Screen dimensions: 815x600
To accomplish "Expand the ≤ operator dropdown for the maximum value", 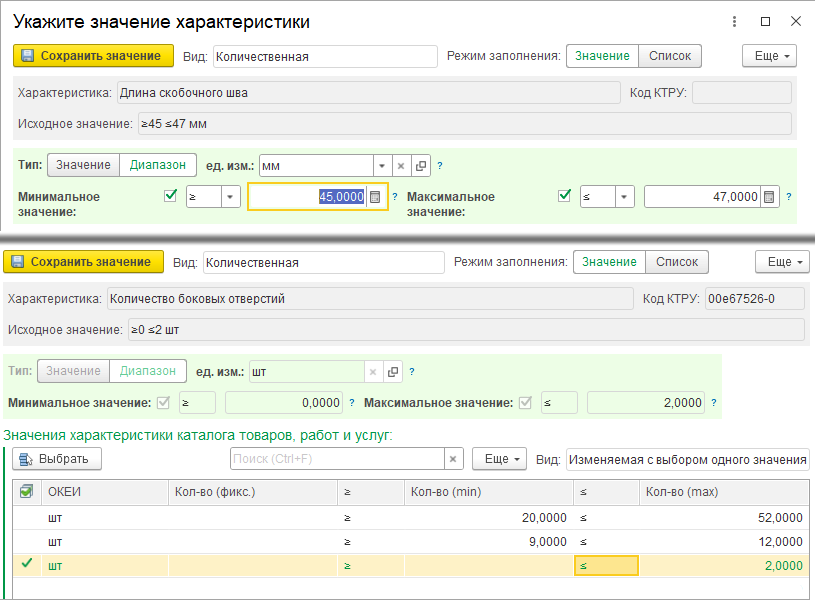I will point(624,197).
